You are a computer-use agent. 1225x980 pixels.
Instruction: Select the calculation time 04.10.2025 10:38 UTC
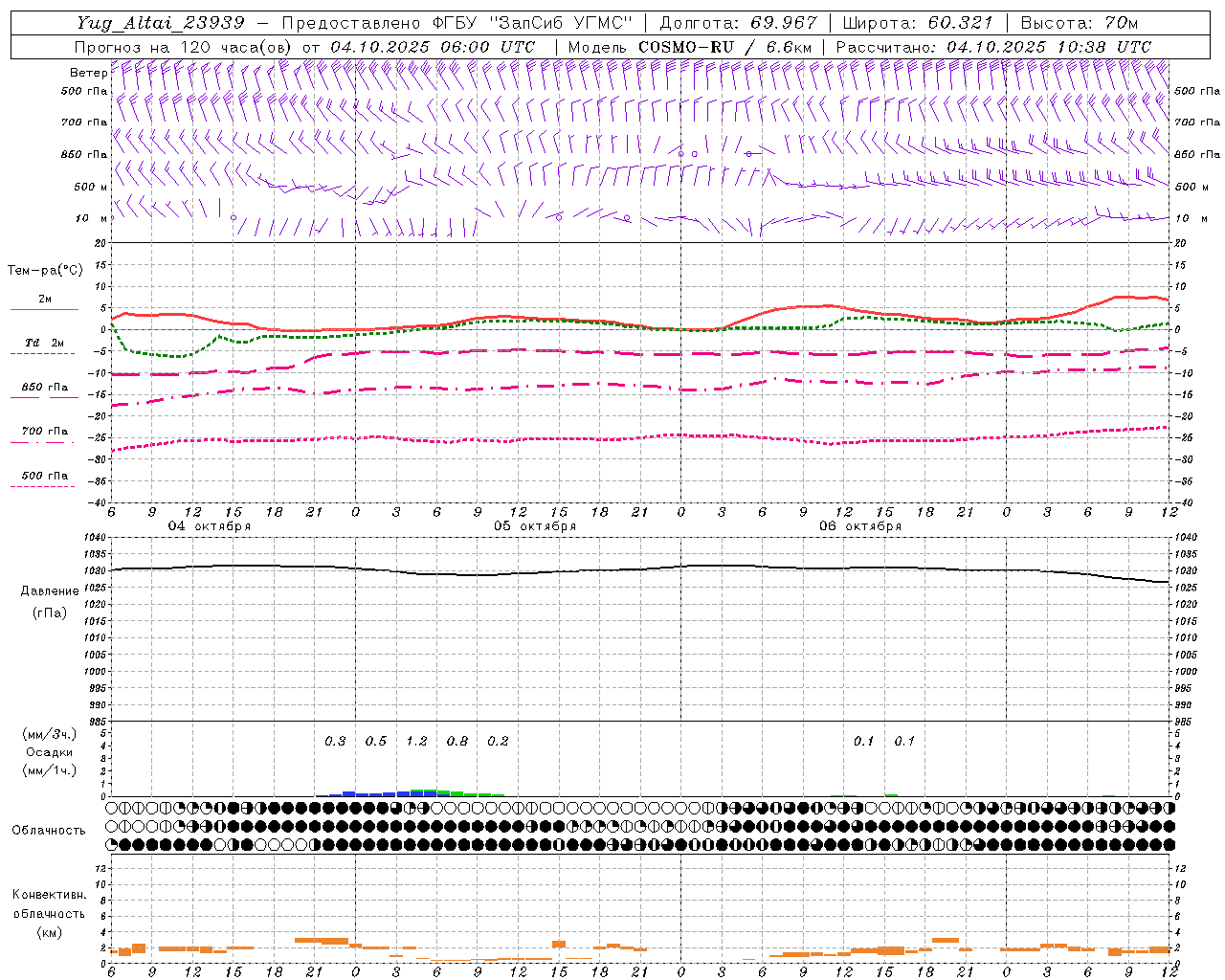(1049, 47)
